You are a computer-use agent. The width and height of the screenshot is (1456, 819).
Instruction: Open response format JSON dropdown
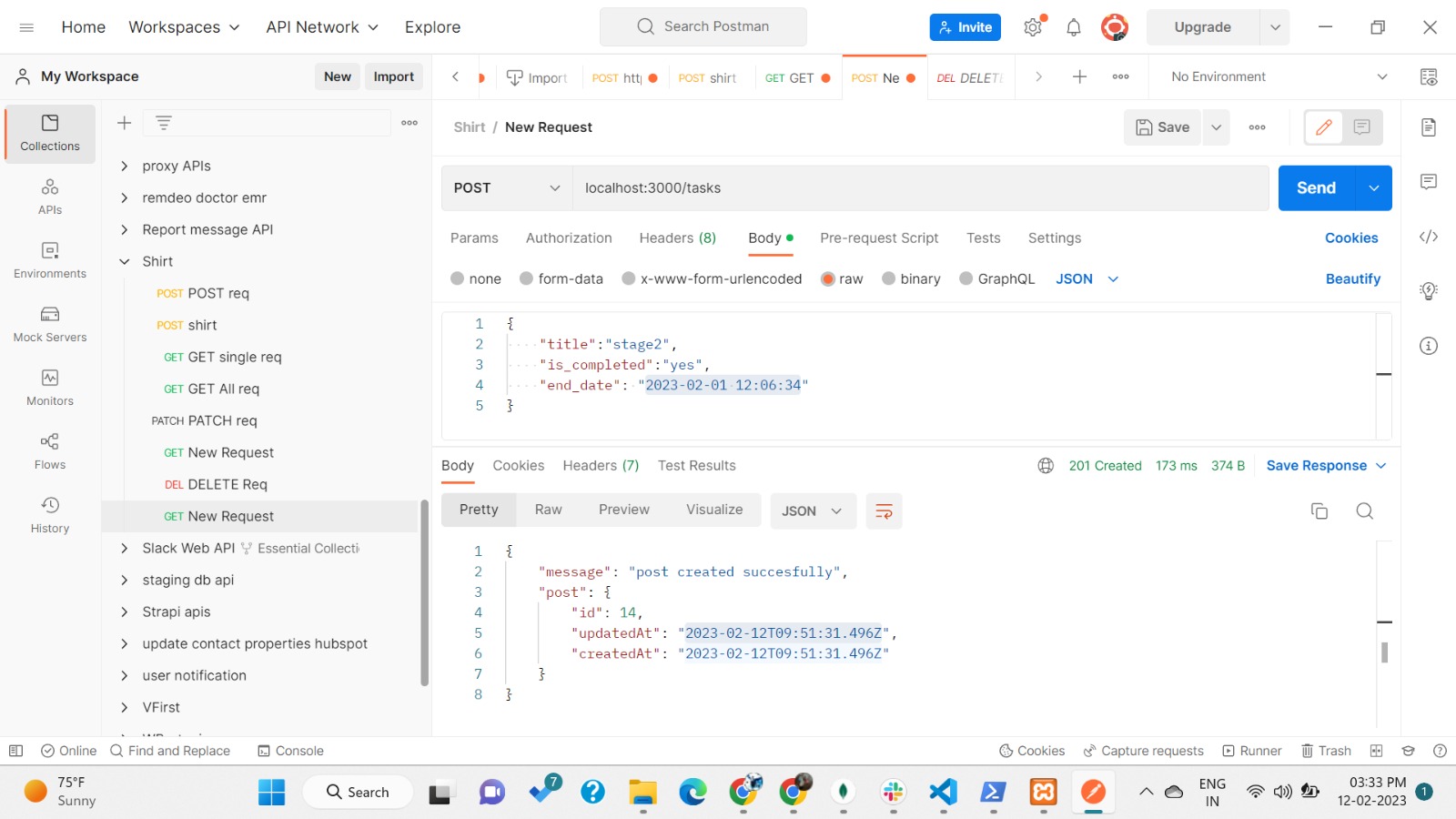click(813, 511)
